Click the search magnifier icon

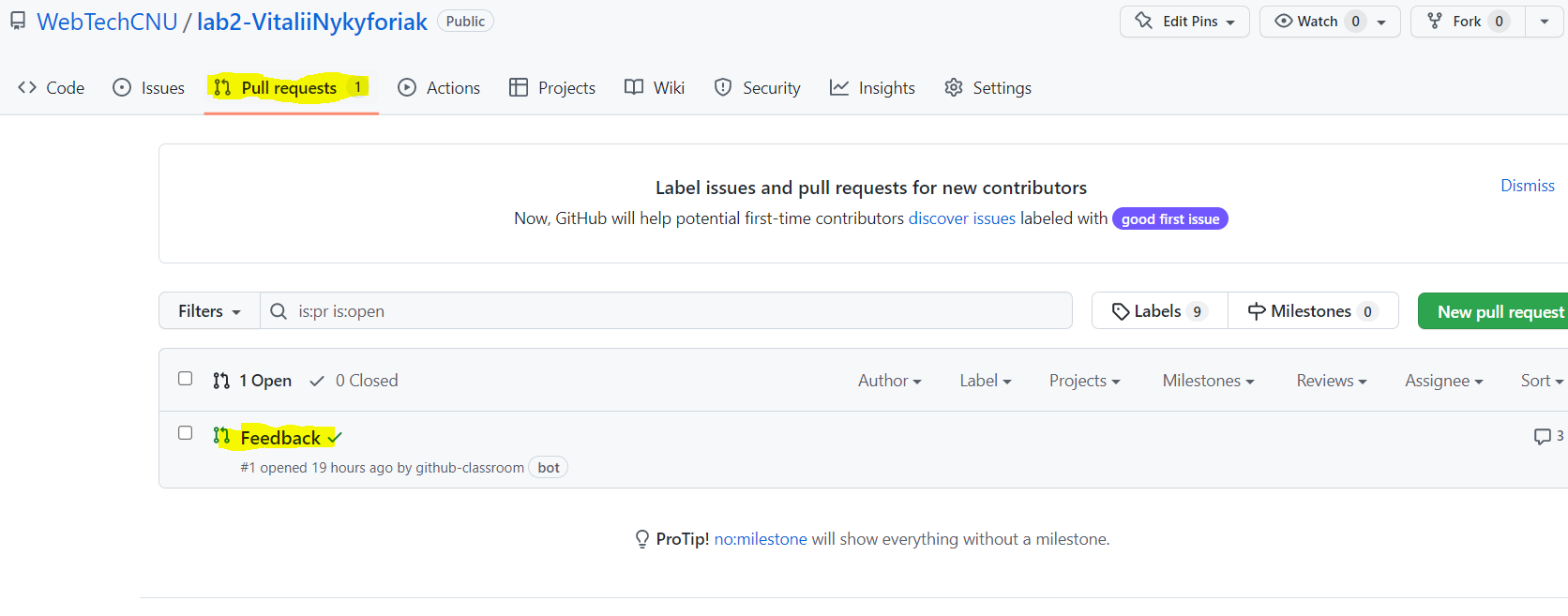point(279,311)
